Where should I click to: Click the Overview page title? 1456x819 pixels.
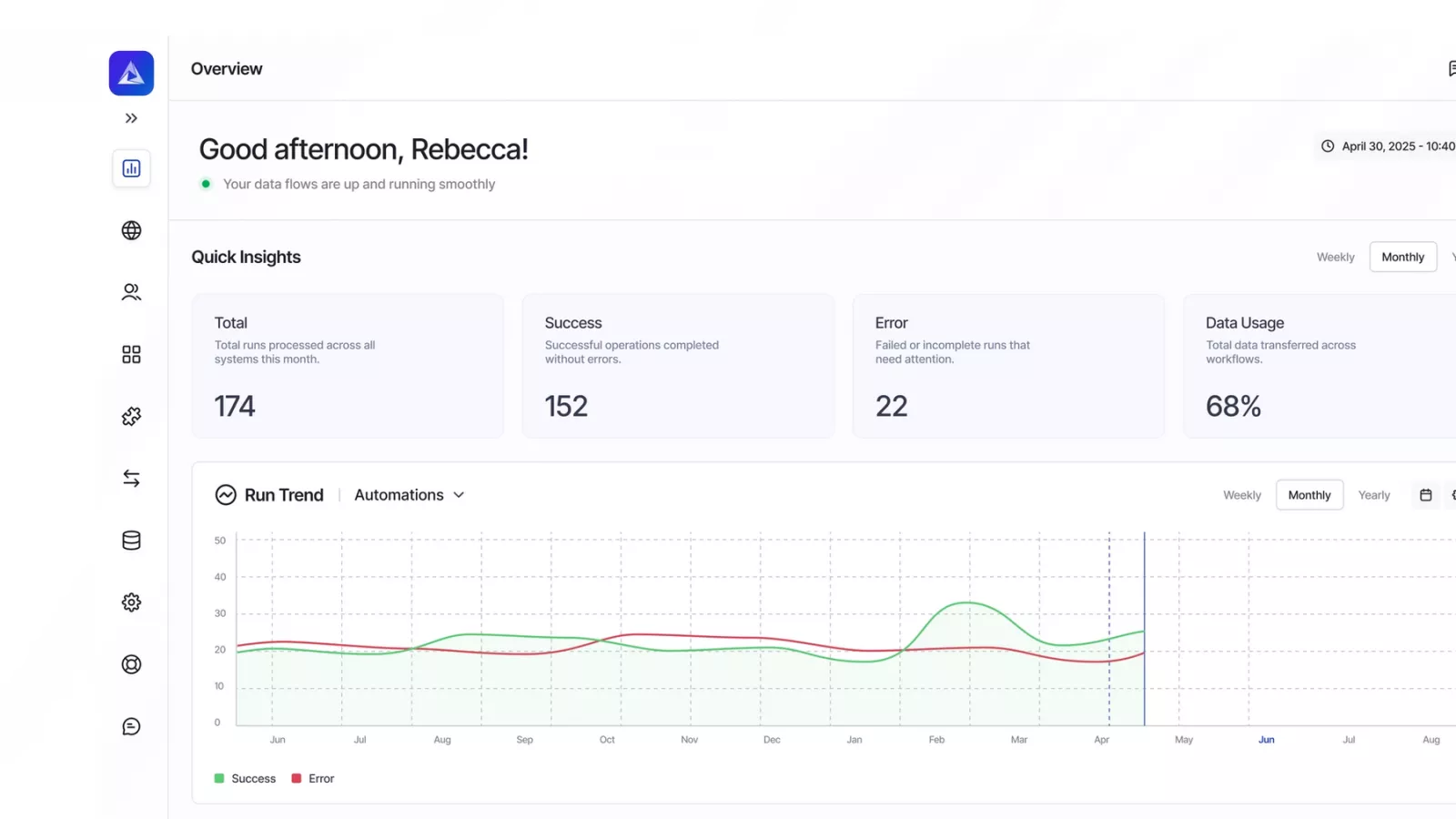click(227, 69)
